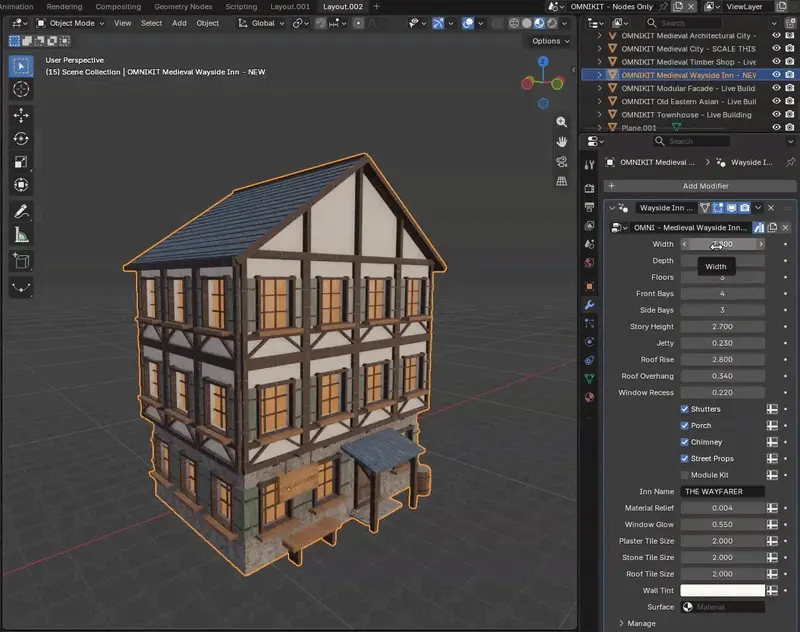Select the Measure tool

(x=21, y=235)
